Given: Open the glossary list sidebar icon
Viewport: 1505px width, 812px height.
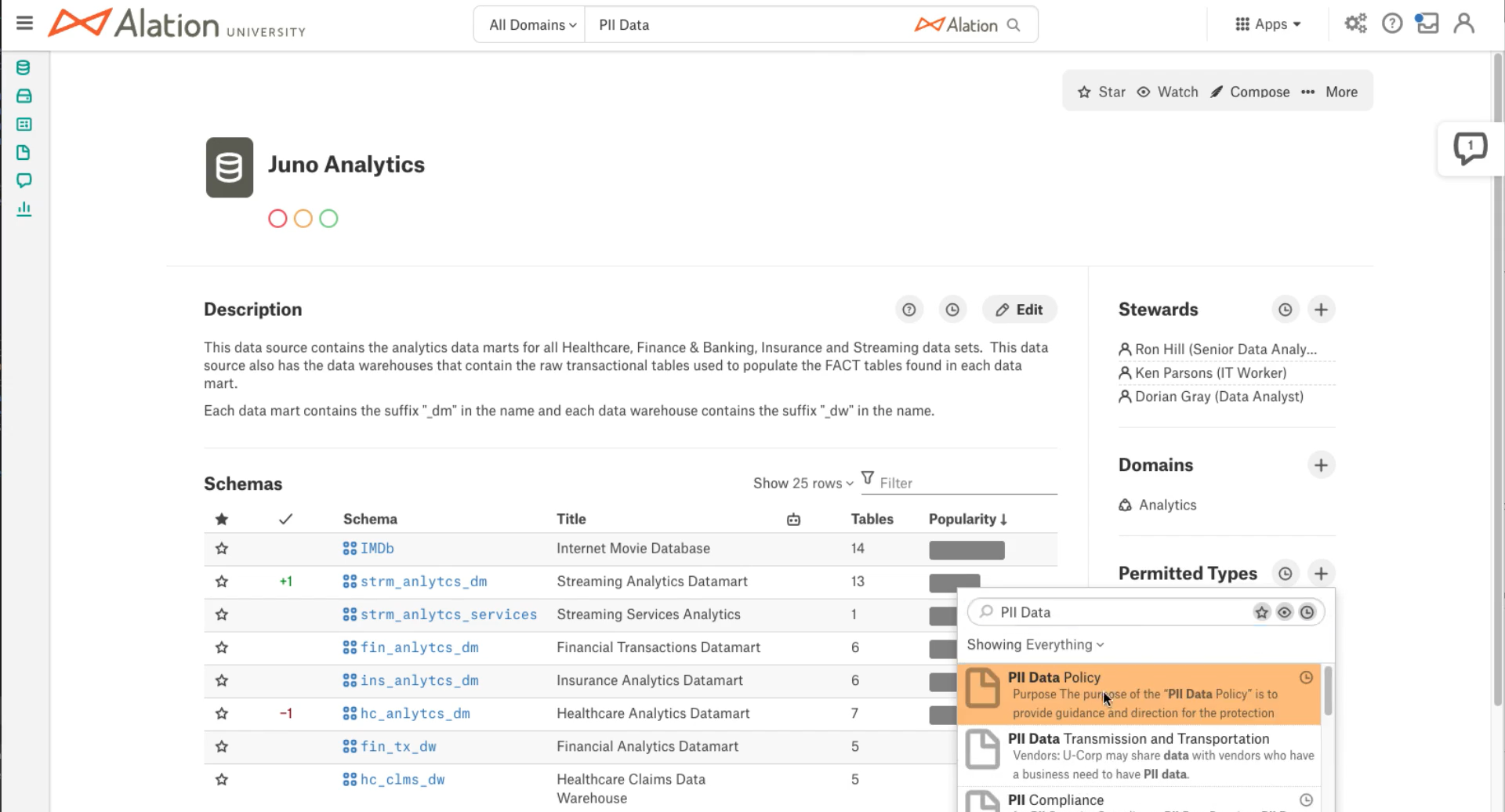Looking at the screenshot, I should coord(24,124).
